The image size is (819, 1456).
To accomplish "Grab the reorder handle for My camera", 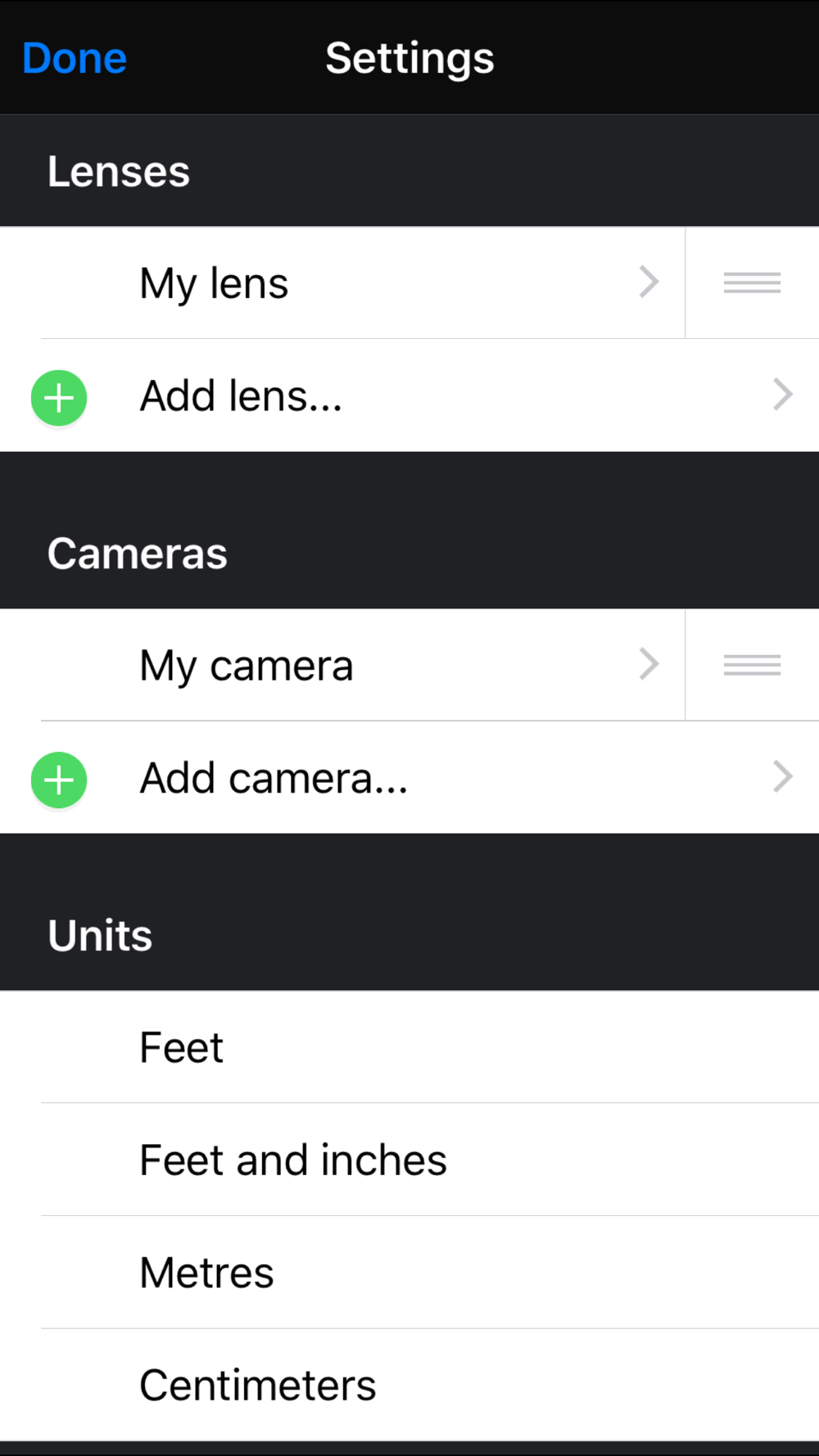I will 752,664.
